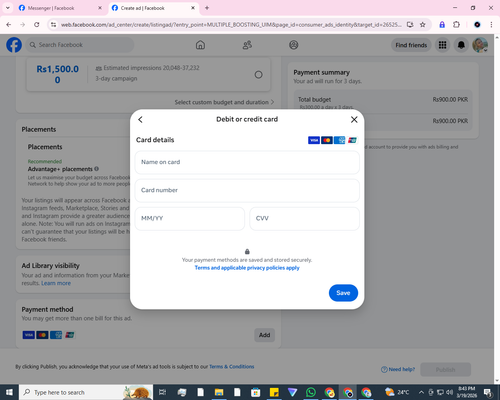Open the tab search dropdown arrow
The height and width of the screenshot is (400, 500).
(8, 8)
